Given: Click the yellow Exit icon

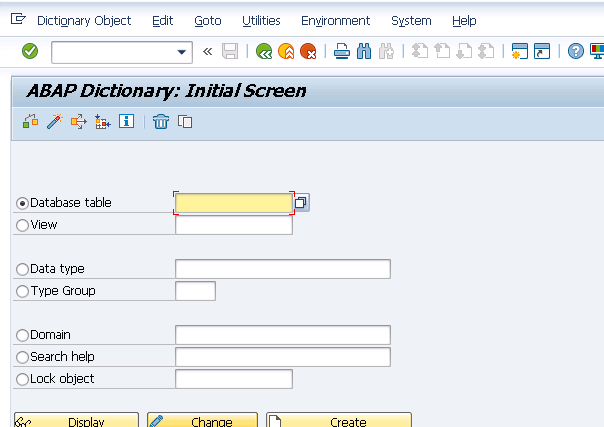Looking at the screenshot, I should (286, 51).
